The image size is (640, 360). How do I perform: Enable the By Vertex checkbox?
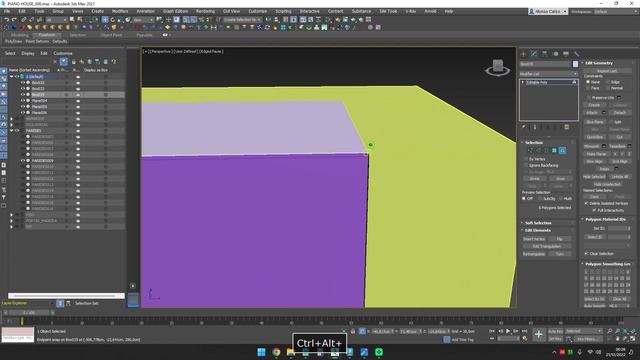pyautogui.click(x=526, y=159)
